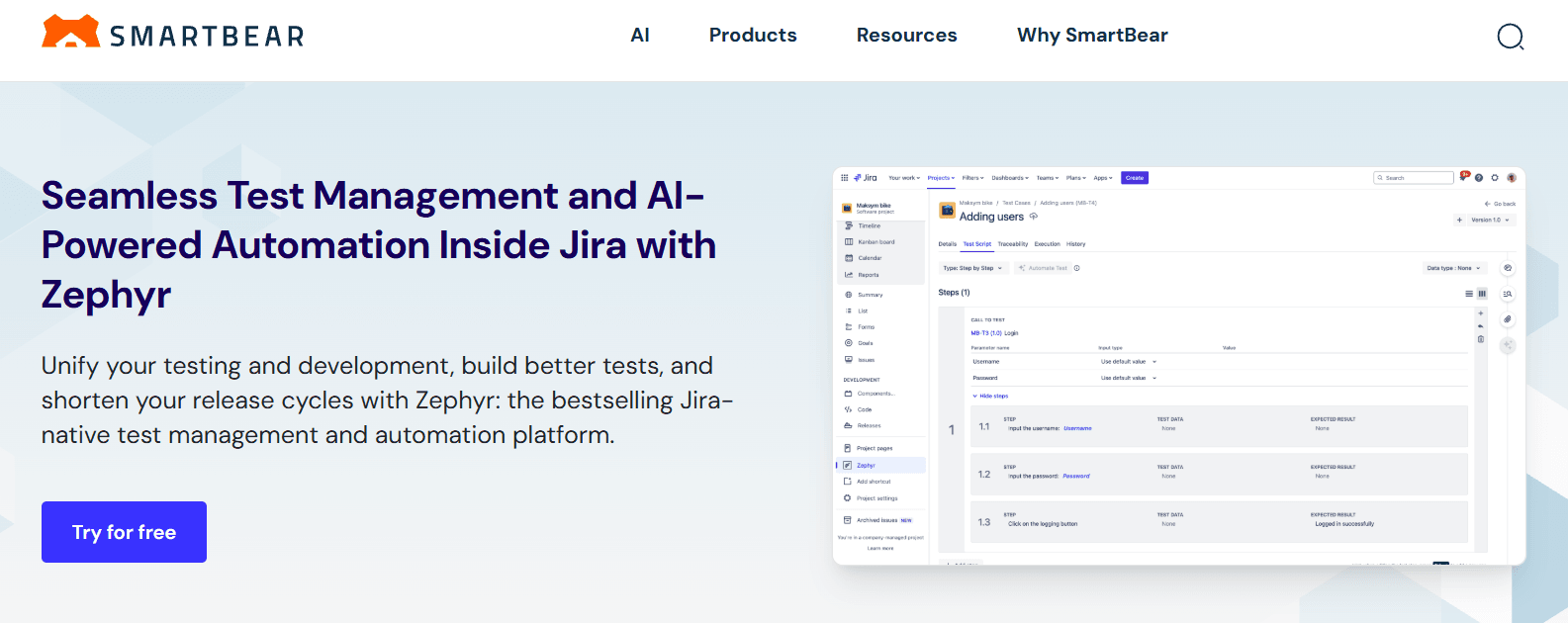The height and width of the screenshot is (623, 1568).
Task: Click the SmartBear logo
Action: (173, 34)
